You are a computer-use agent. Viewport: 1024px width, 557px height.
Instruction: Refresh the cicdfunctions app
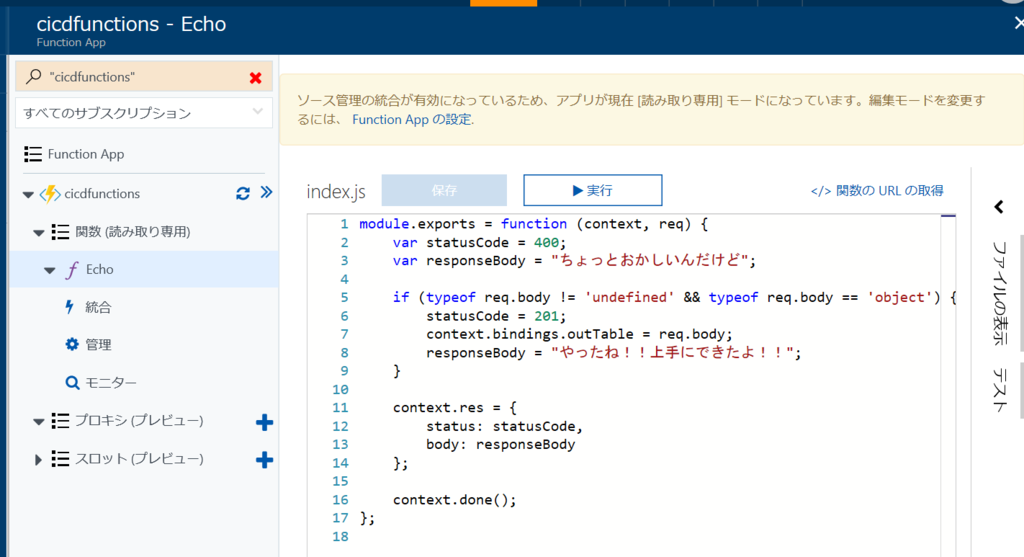coord(243,193)
